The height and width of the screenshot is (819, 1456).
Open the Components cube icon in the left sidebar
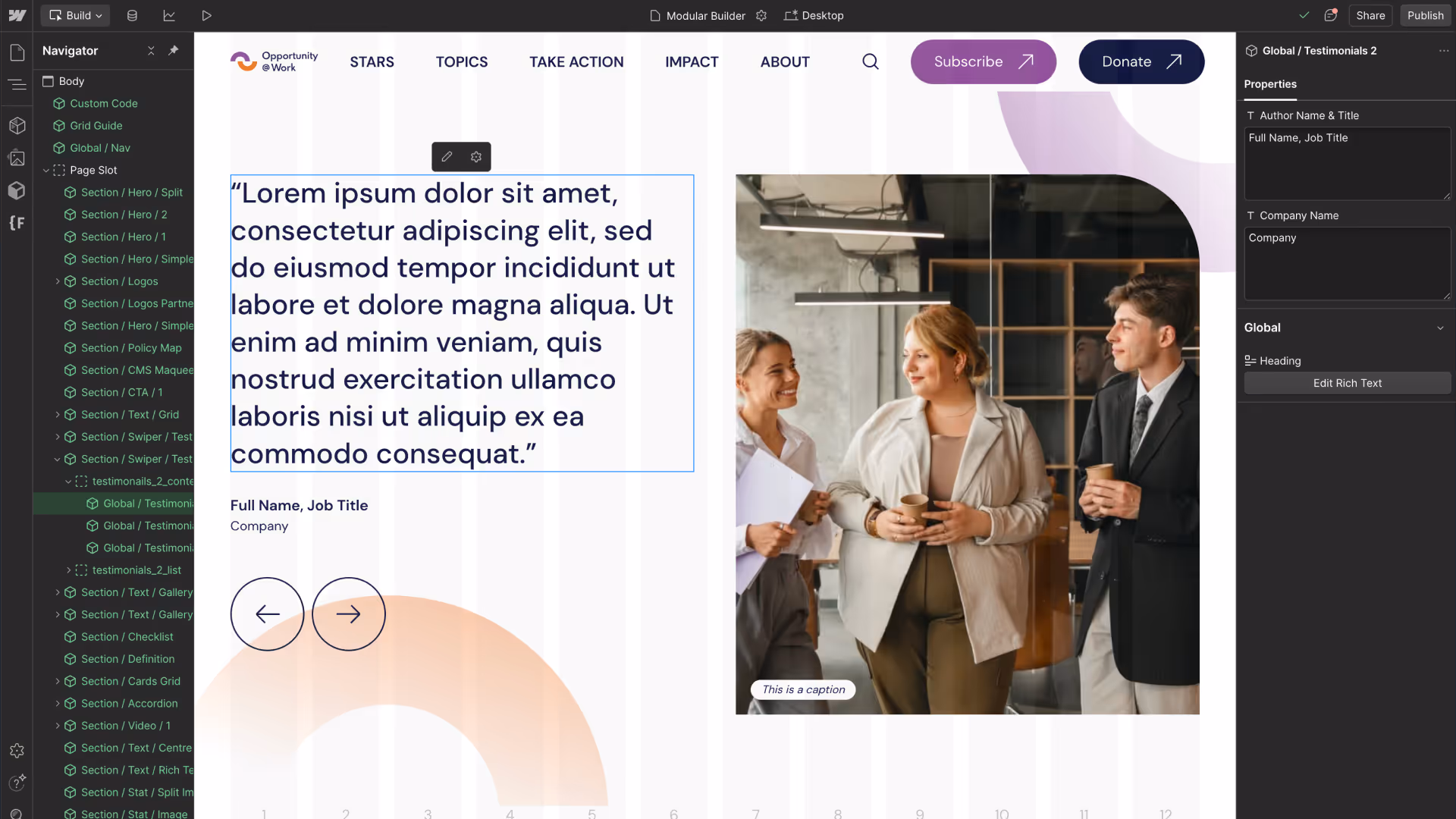click(x=17, y=125)
